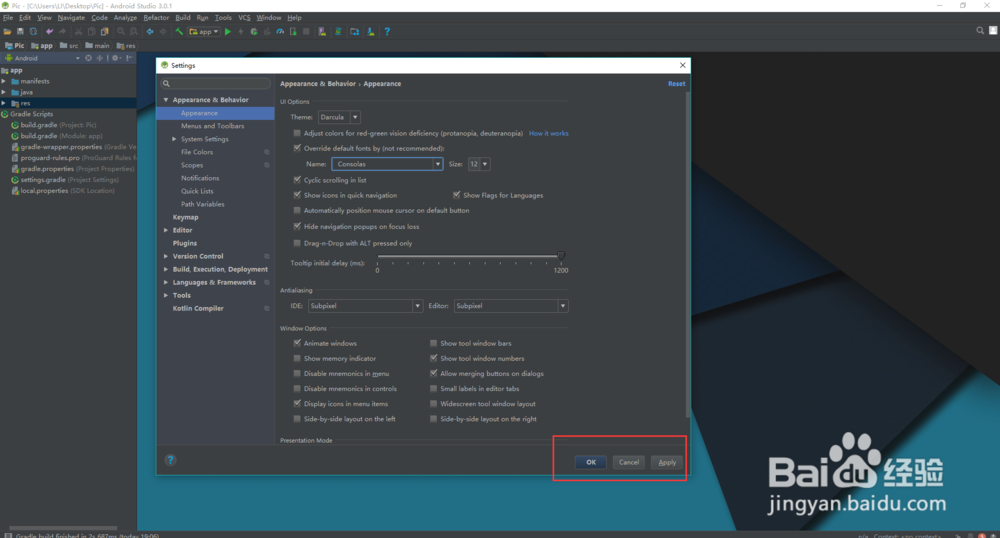Enable Automatically position mouse cursor on default button
The image size is (1000, 538).
[x=297, y=210]
